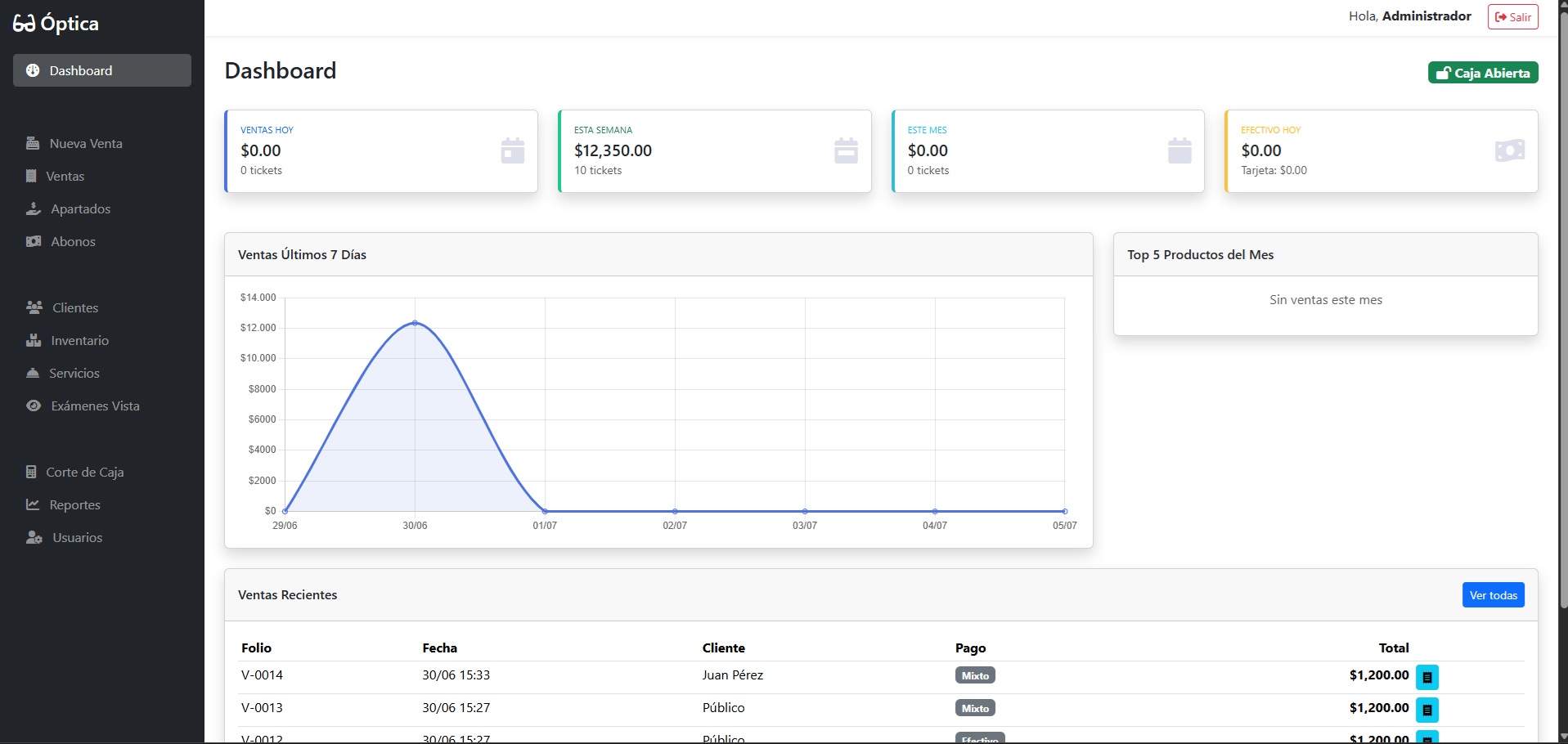1568x744 pixels.
Task: Click the 30/06 peak chart point
Action: point(415,323)
